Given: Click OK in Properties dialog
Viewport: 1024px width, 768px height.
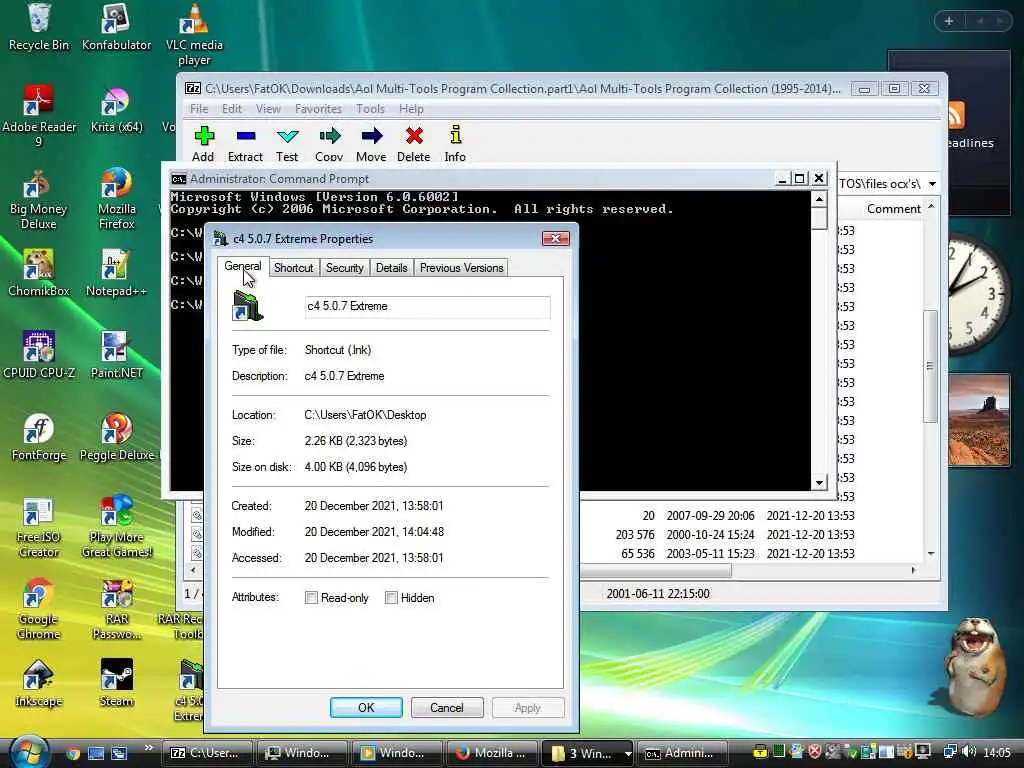Looking at the screenshot, I should 366,708.
